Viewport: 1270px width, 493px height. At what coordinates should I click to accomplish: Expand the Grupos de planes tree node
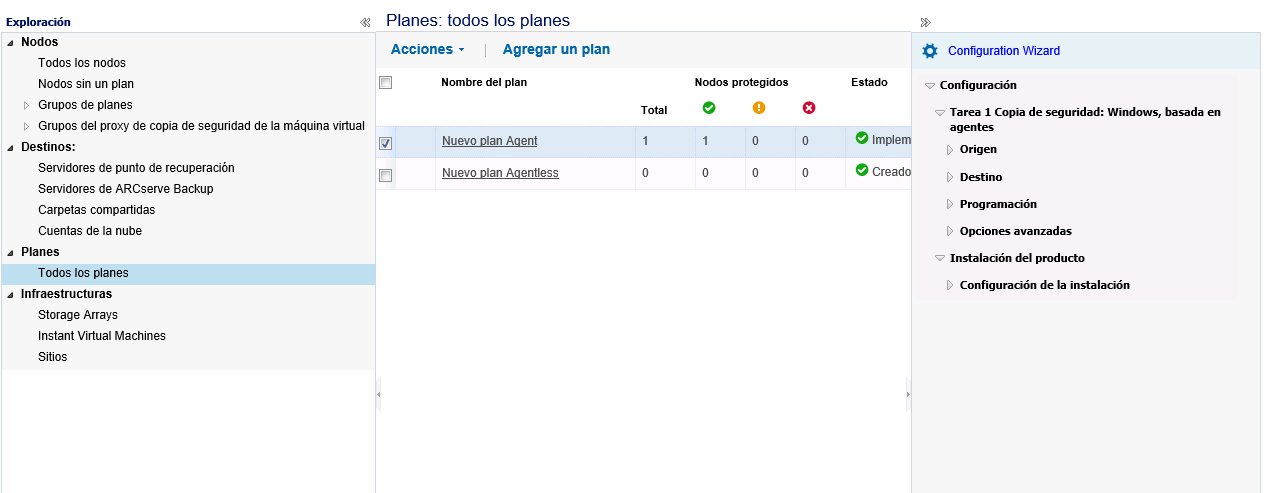pyautogui.click(x=27, y=105)
